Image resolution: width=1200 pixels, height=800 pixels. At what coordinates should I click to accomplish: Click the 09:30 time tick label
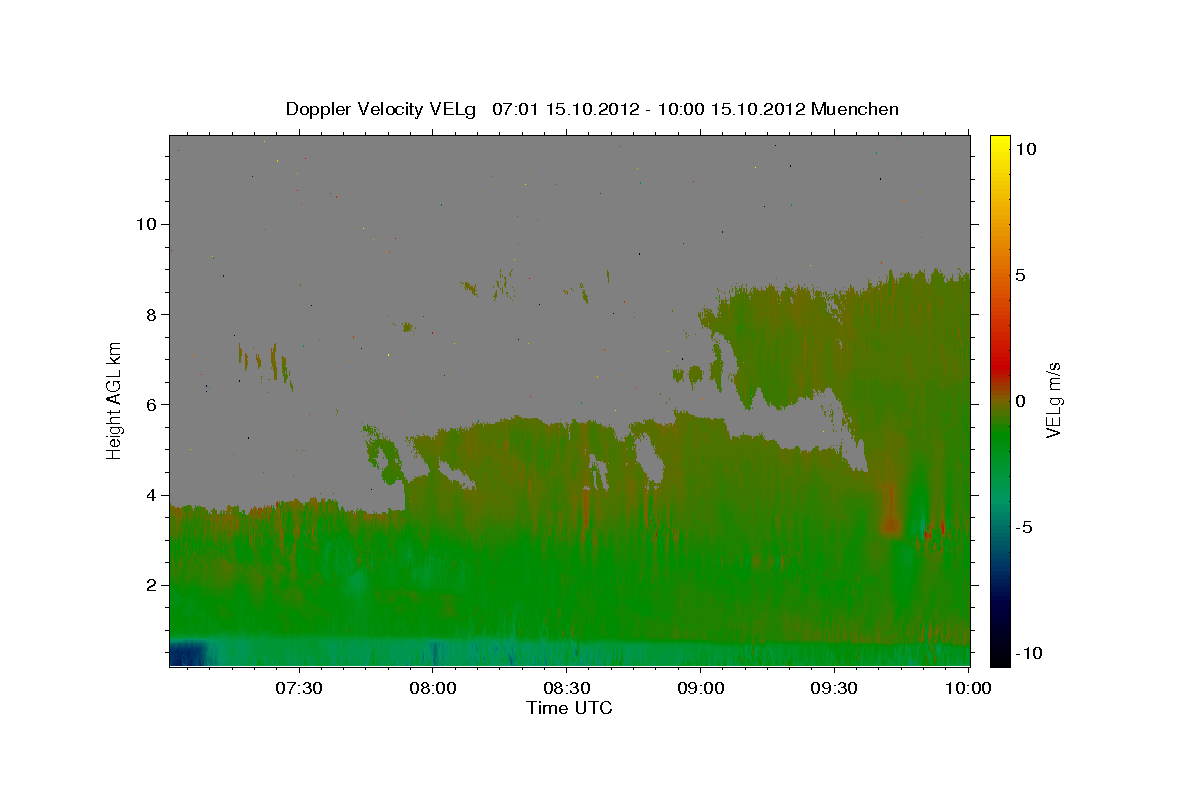pyautogui.click(x=834, y=688)
